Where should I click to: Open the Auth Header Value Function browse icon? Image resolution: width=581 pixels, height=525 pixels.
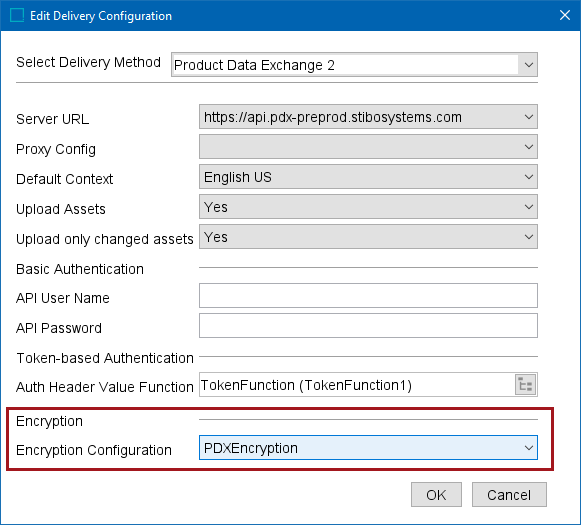tap(525, 385)
